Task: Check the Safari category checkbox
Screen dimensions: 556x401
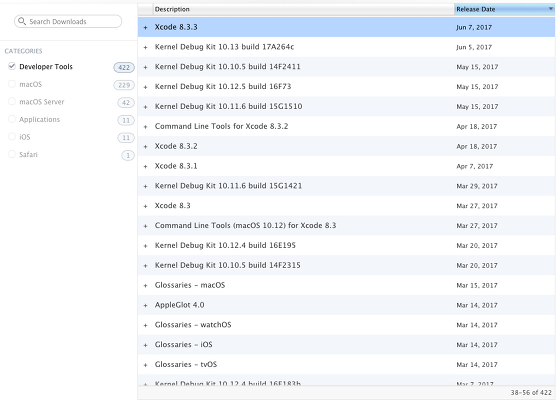Action: (x=12, y=154)
